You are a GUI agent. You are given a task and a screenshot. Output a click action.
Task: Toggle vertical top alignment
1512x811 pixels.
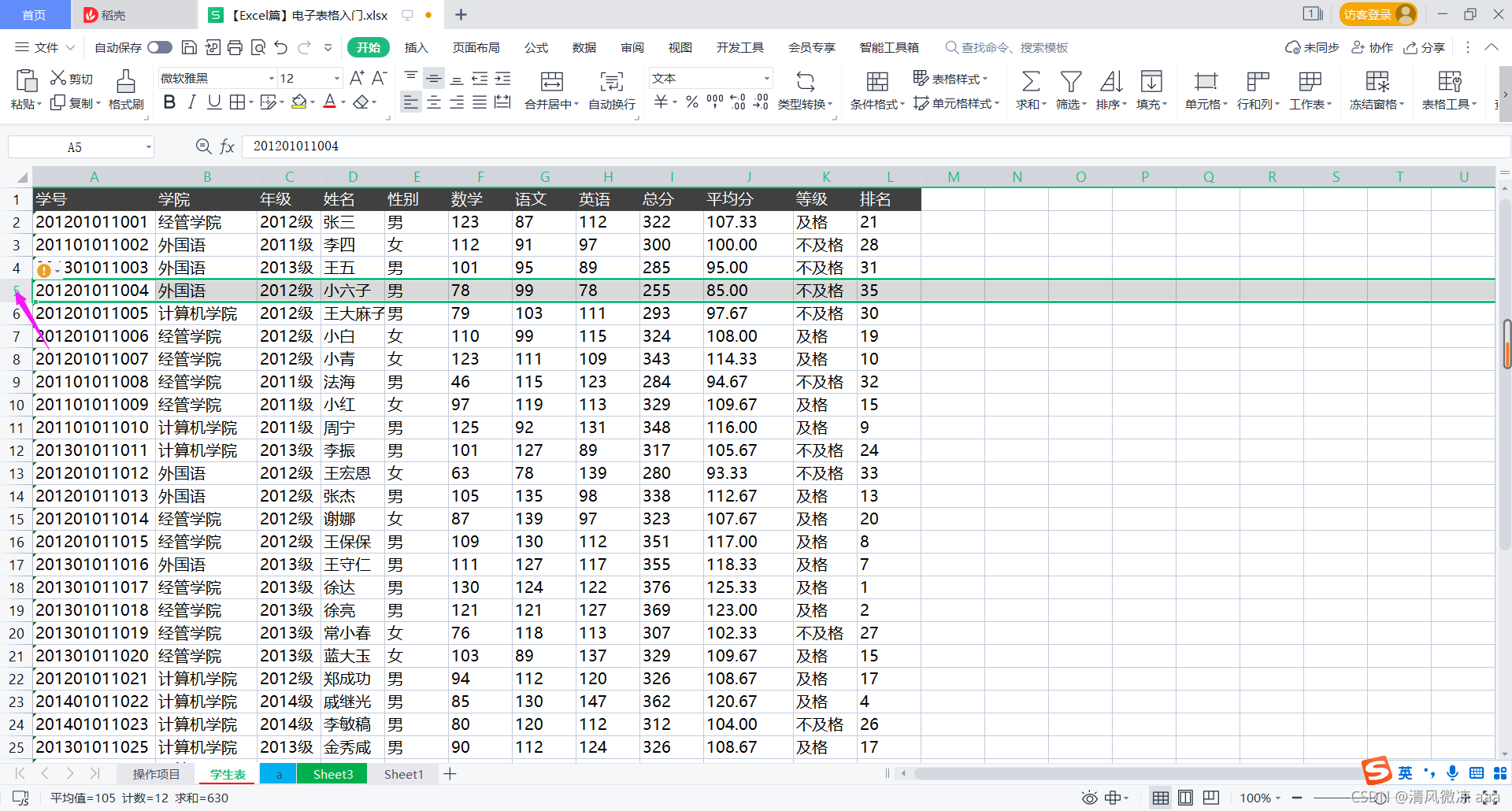click(x=411, y=78)
